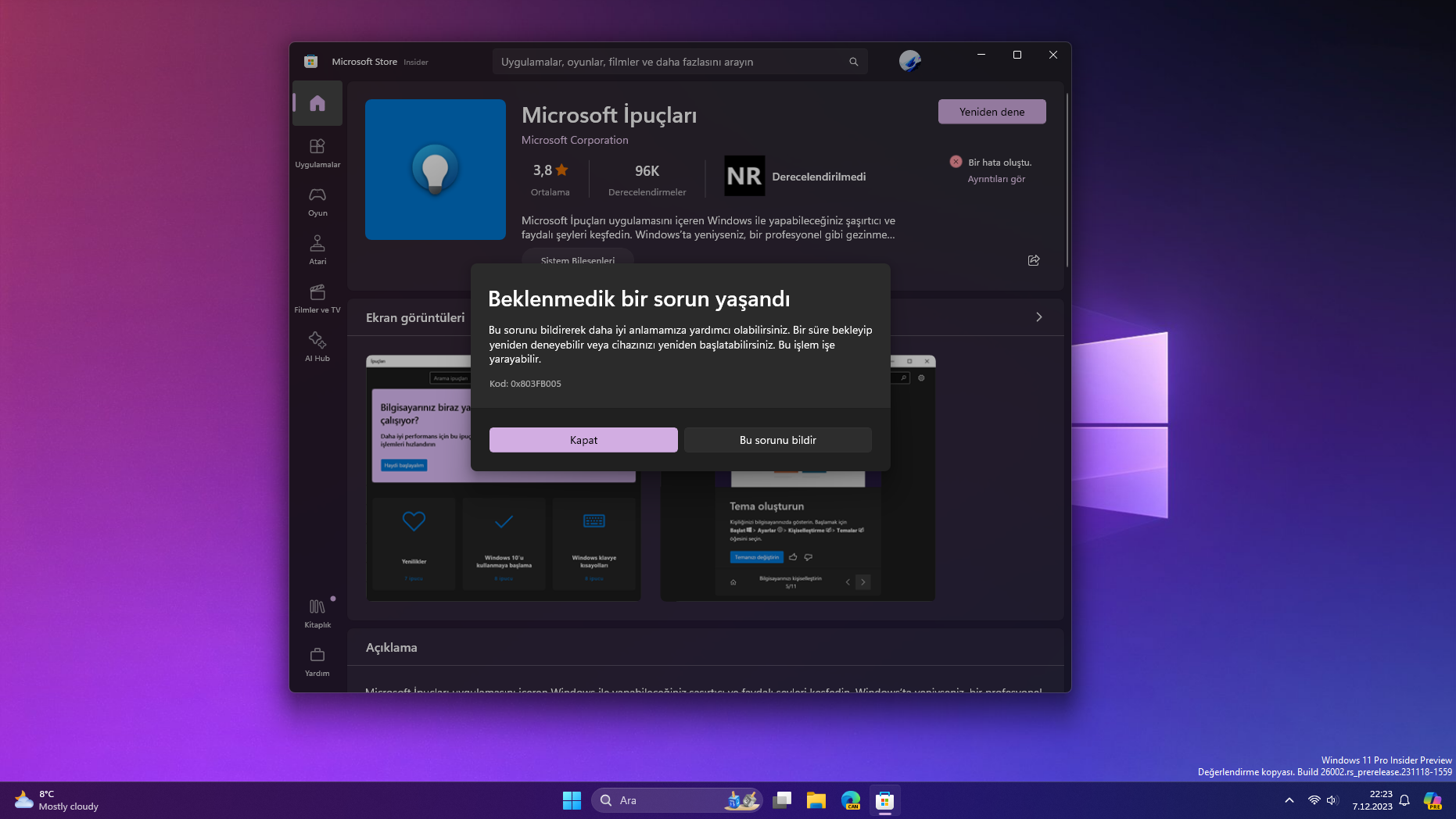1456x819 pixels.
Task: Open Kitaplık in the sidebar
Action: click(x=317, y=613)
